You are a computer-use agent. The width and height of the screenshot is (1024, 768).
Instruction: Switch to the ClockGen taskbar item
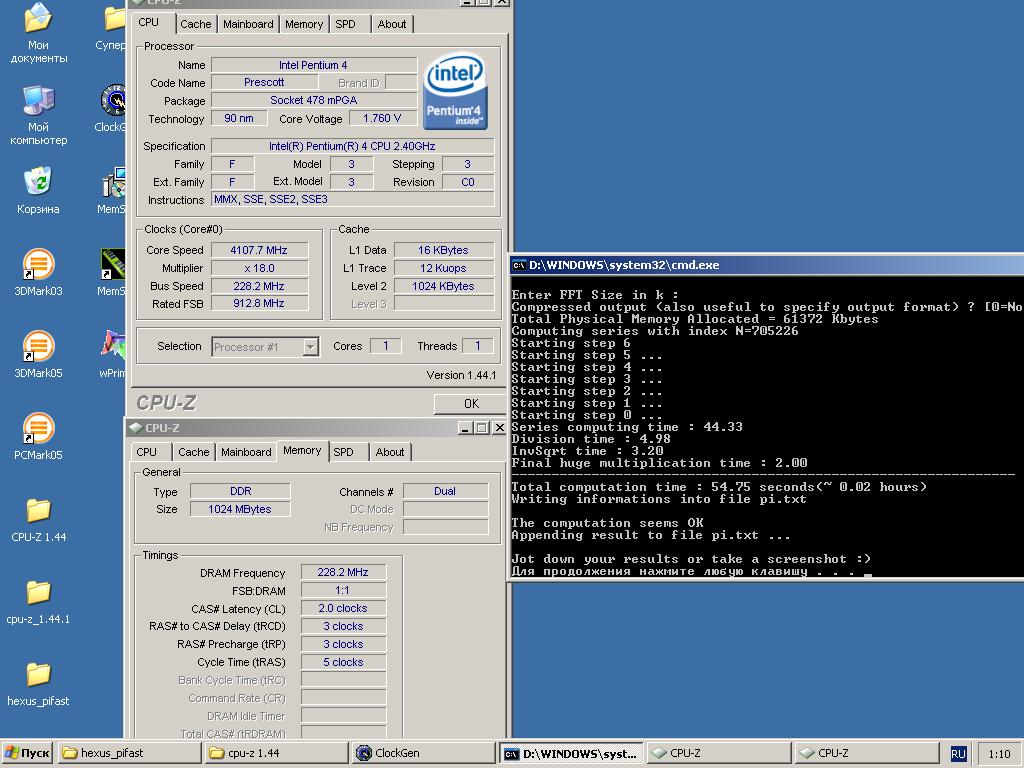pyautogui.click(x=424, y=753)
